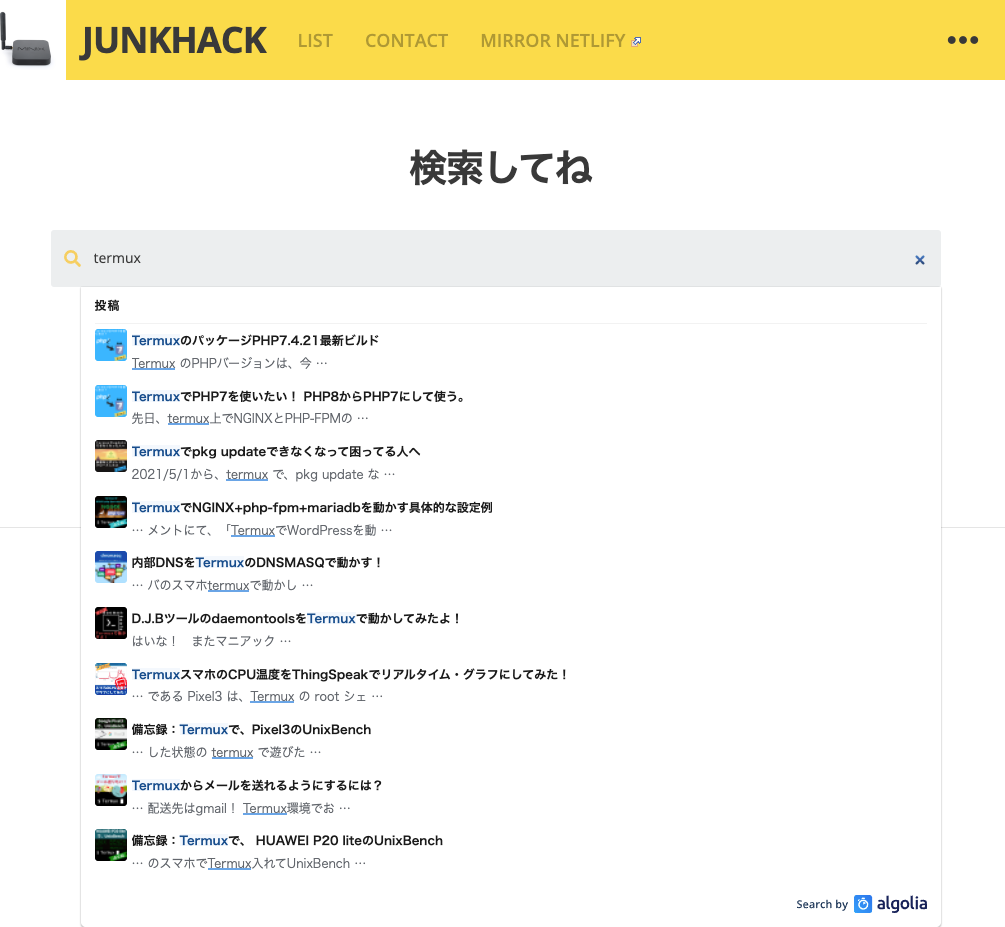Open the MIRROR NETLIFY link
1005x927 pixels.
[552, 41]
